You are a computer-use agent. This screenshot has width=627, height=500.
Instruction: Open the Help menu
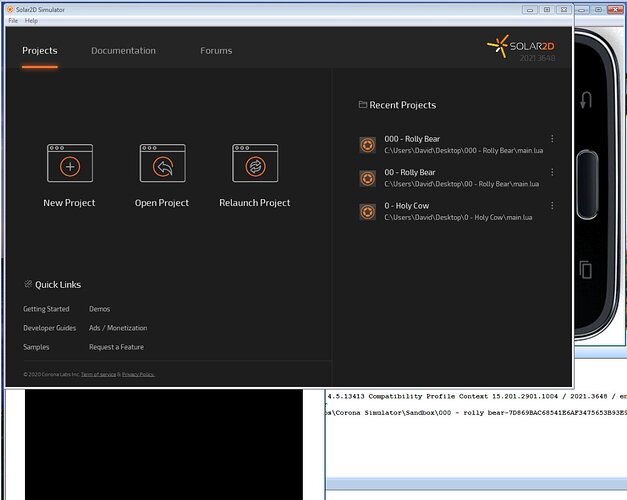click(31, 21)
